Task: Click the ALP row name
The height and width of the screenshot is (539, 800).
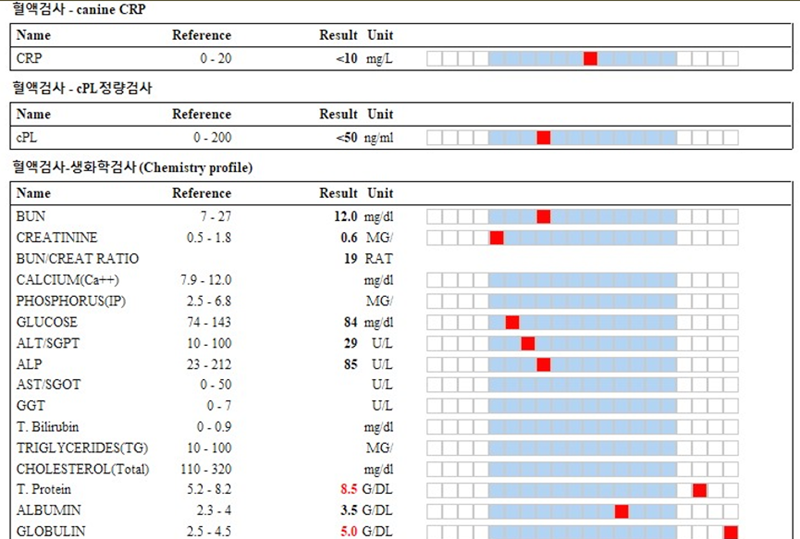Action: 29,364
